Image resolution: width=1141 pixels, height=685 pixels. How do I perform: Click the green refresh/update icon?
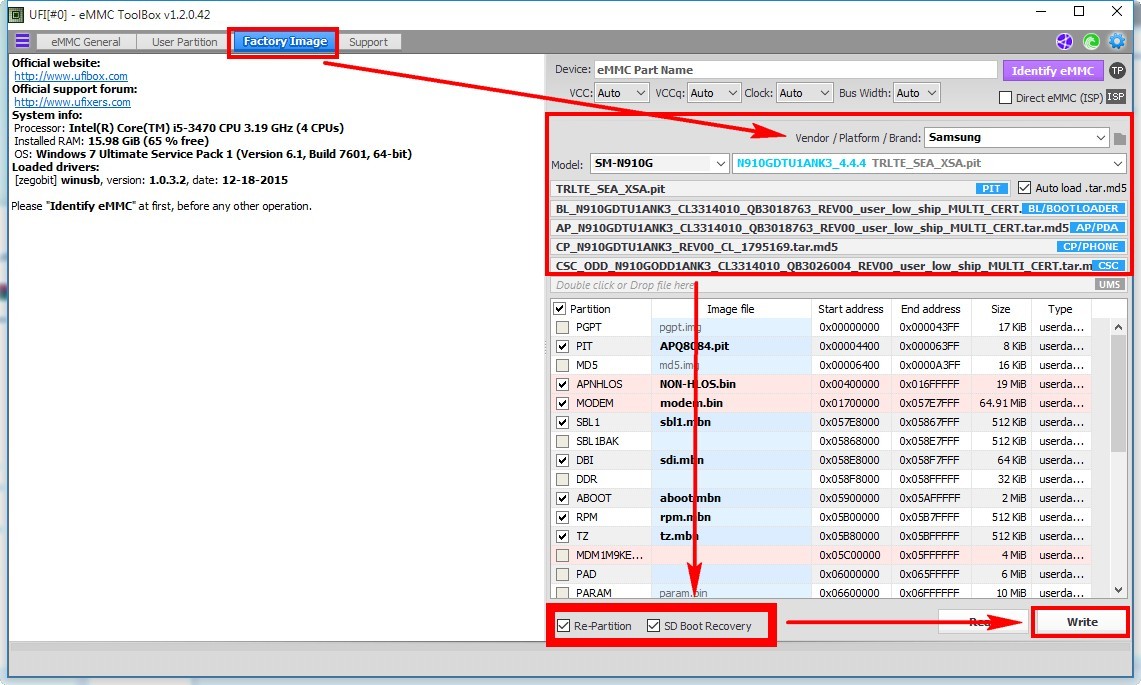point(1091,41)
